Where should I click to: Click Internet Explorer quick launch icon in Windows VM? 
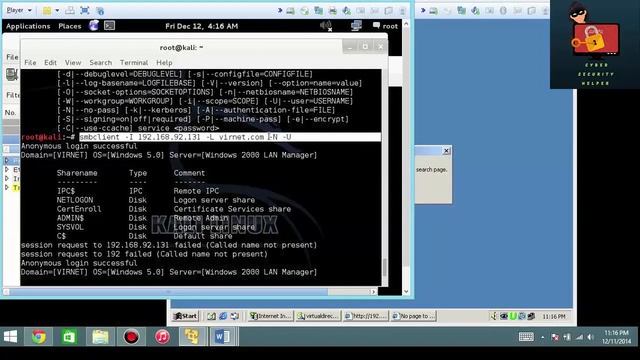(223, 316)
